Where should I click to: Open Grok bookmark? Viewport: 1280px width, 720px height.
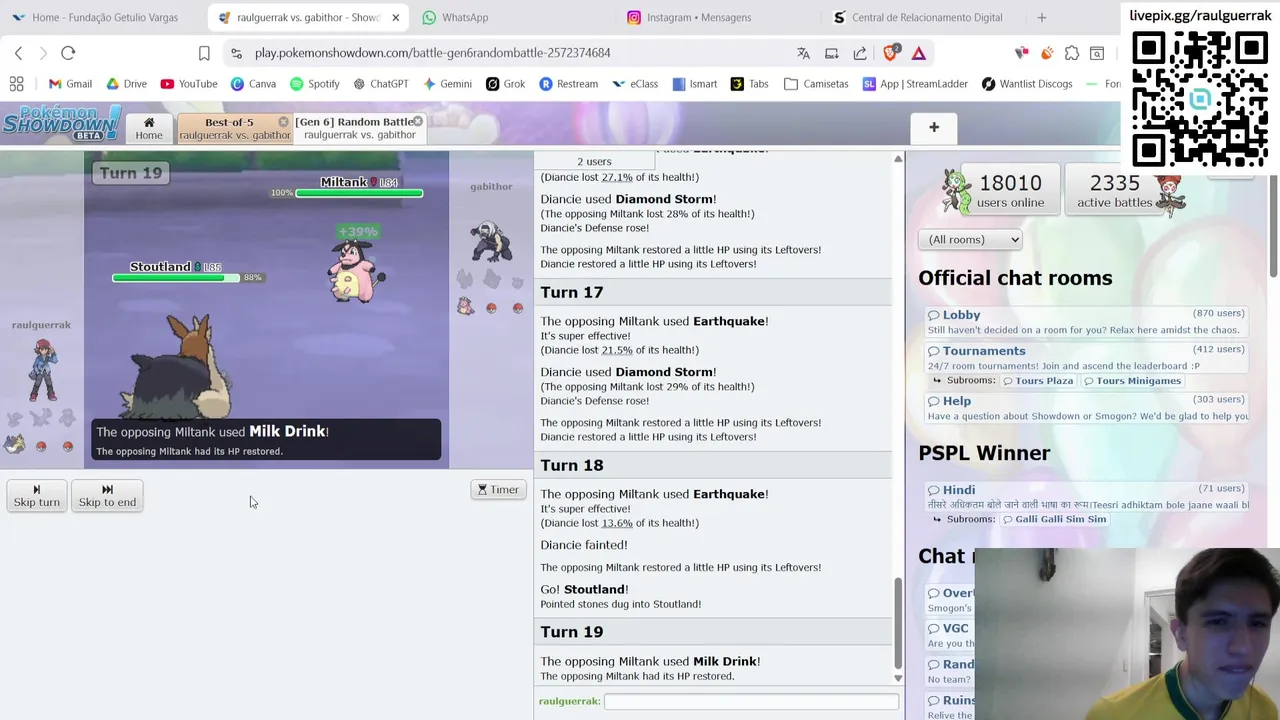[505, 84]
